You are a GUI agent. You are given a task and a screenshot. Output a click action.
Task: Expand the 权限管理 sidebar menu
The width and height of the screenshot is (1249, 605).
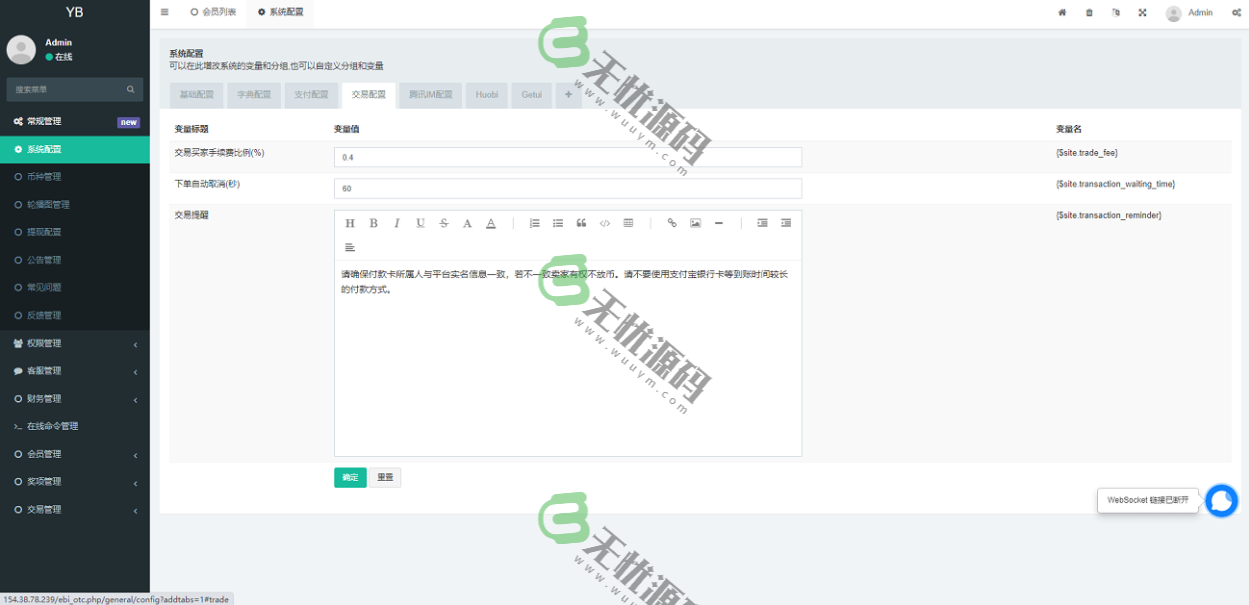[x=75, y=343]
